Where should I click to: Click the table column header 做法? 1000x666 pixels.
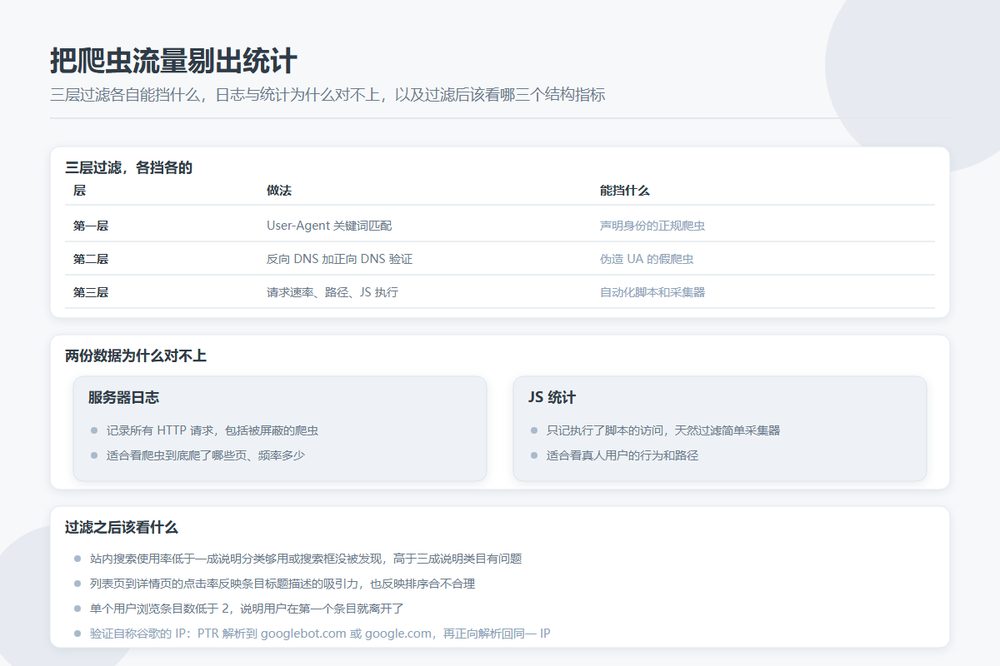(x=279, y=190)
